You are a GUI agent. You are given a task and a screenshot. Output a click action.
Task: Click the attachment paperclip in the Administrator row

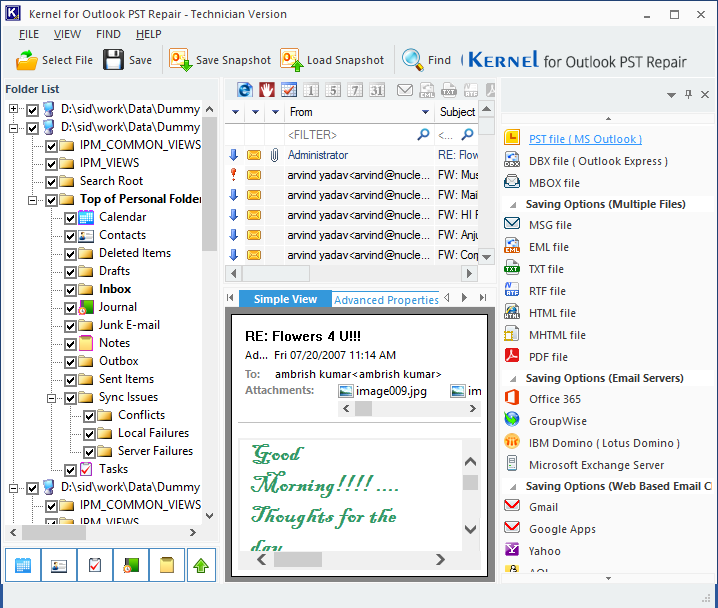(274, 155)
